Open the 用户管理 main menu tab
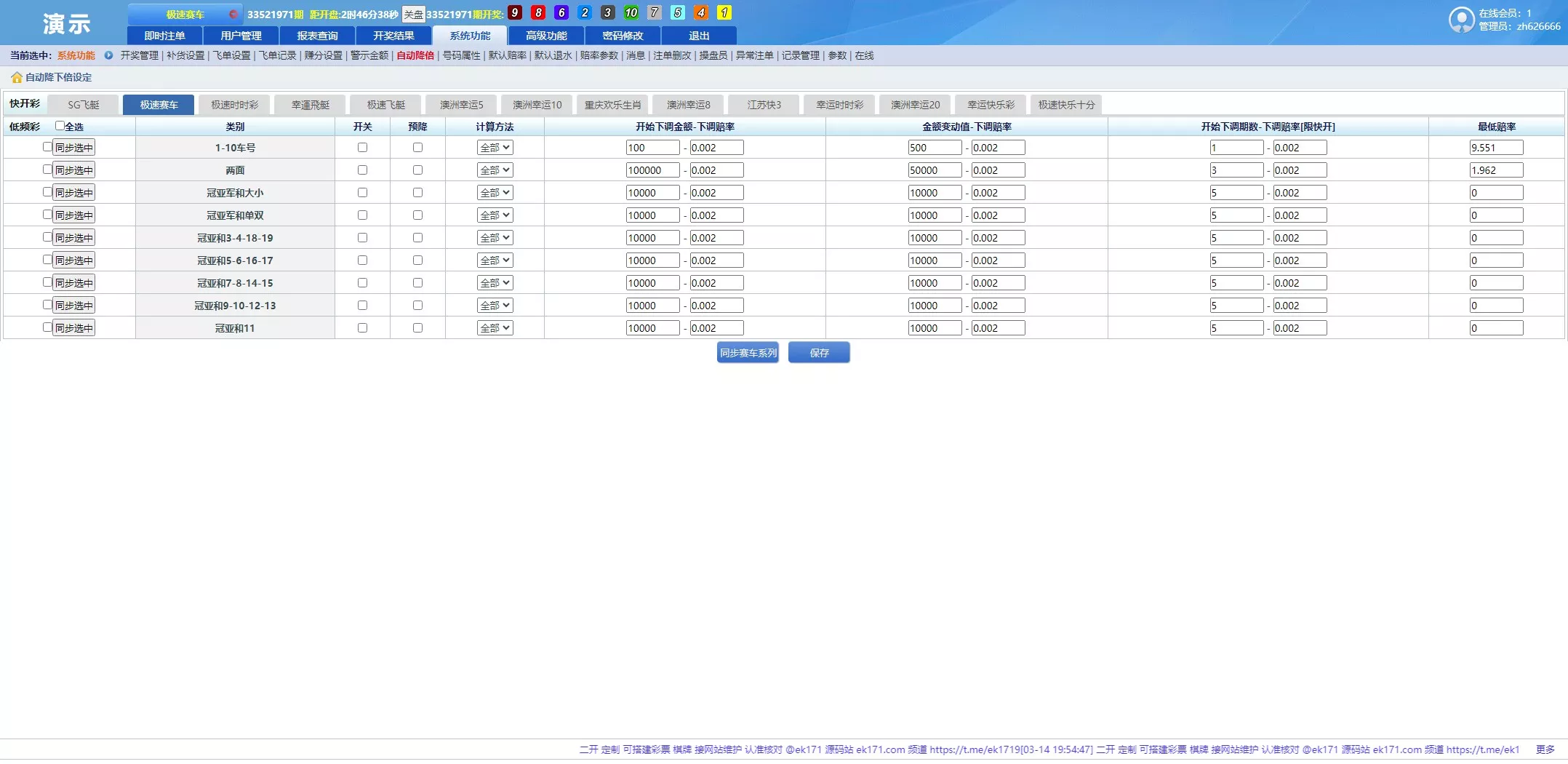 pos(241,36)
